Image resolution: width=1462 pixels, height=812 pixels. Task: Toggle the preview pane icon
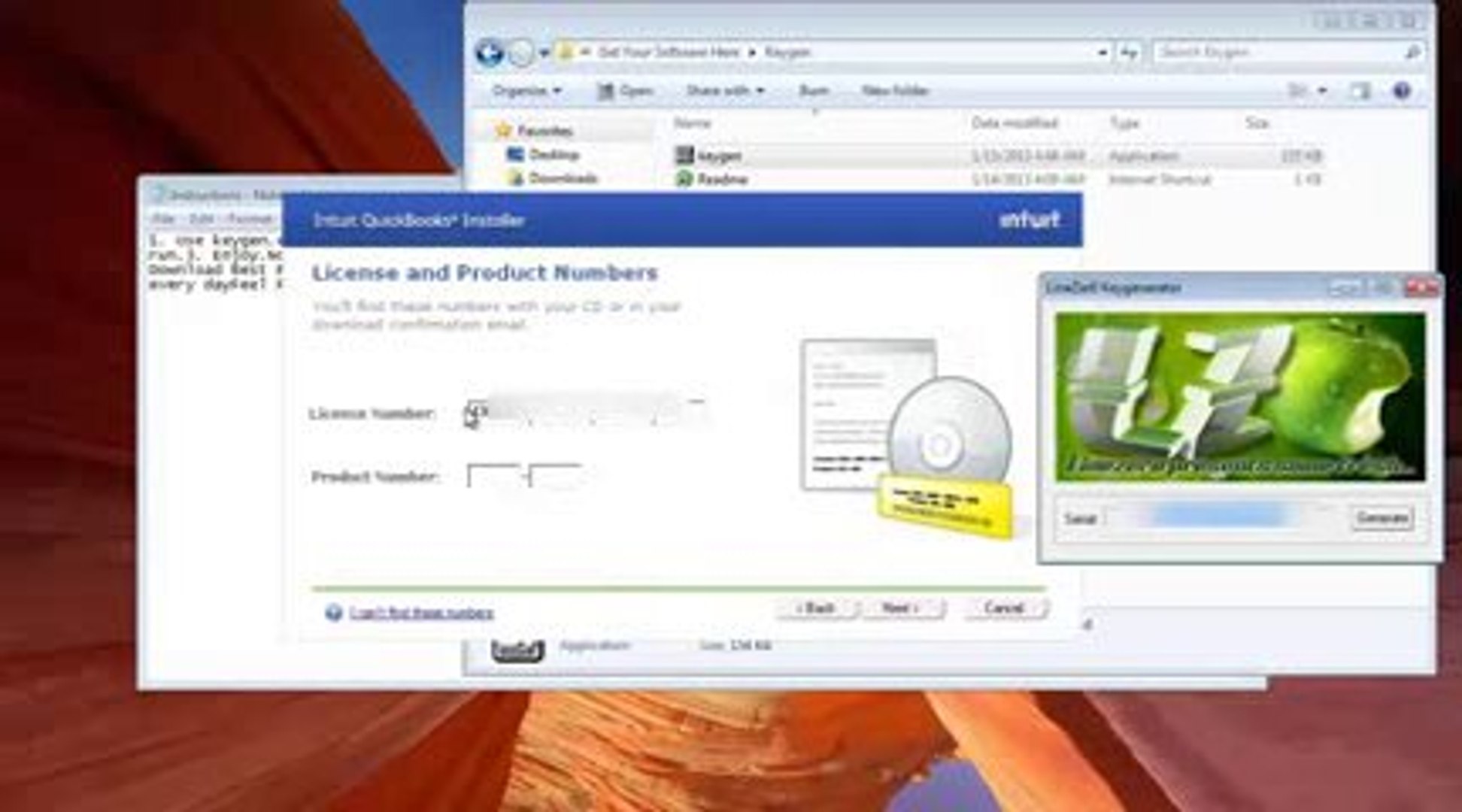(x=1360, y=91)
